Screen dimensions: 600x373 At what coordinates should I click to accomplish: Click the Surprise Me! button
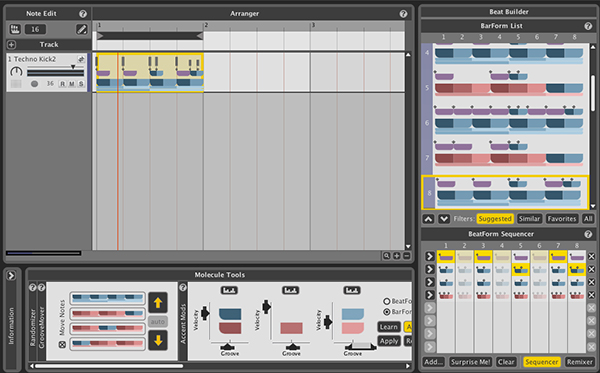click(470, 362)
